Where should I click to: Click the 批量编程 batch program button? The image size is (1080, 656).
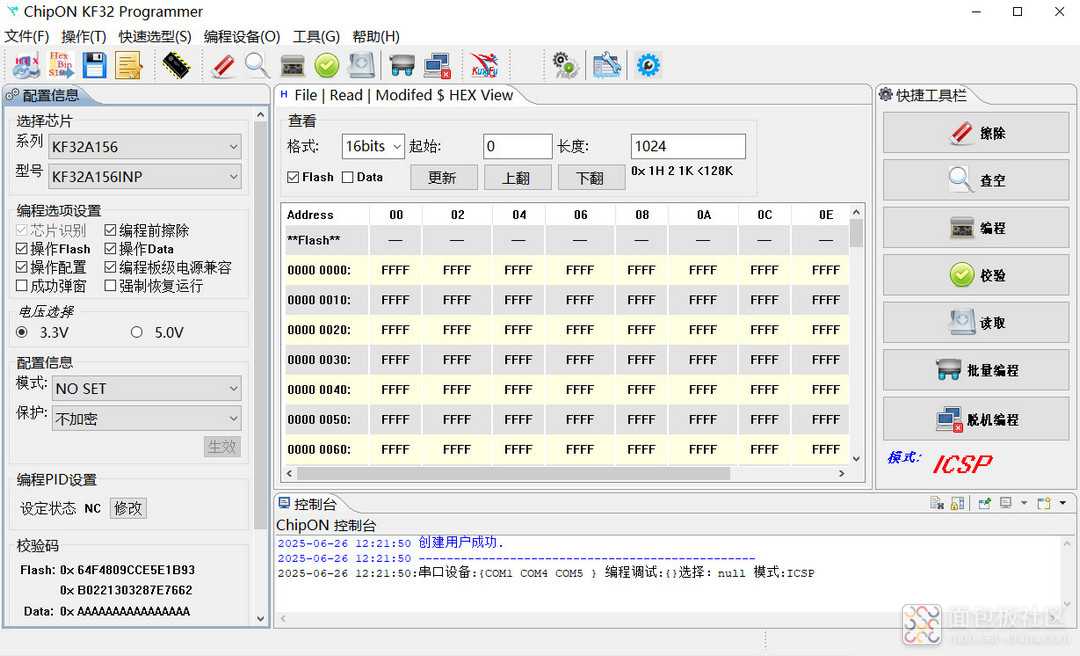976,370
